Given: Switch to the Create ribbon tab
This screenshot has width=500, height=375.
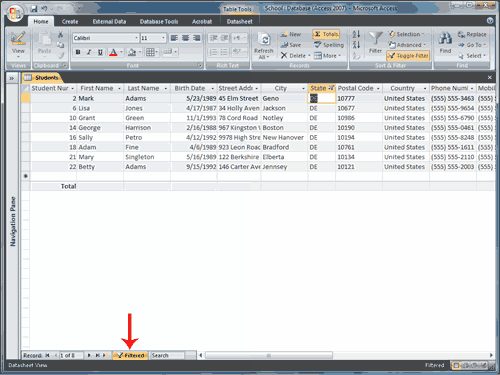Looking at the screenshot, I should (x=70, y=22).
